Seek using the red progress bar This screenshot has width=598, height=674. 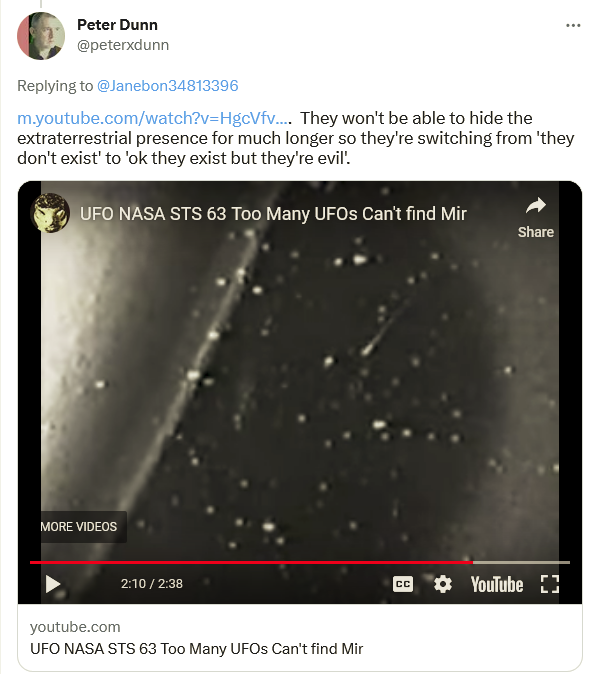click(x=300, y=562)
